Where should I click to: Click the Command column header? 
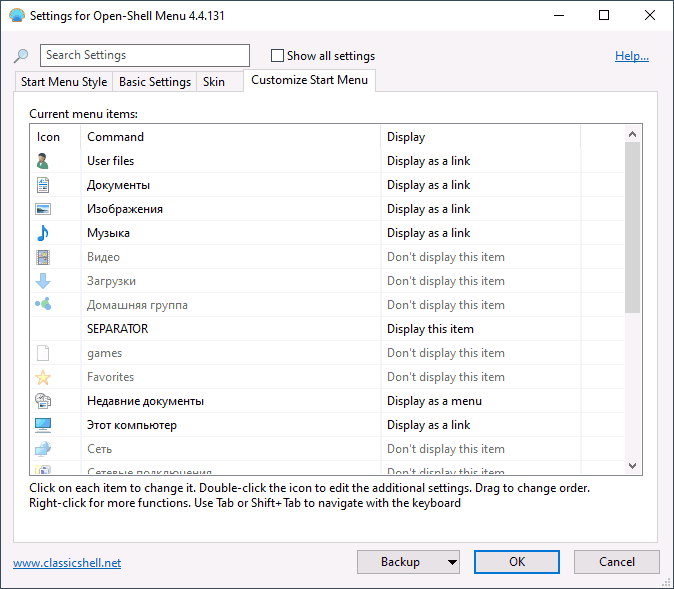pos(230,137)
